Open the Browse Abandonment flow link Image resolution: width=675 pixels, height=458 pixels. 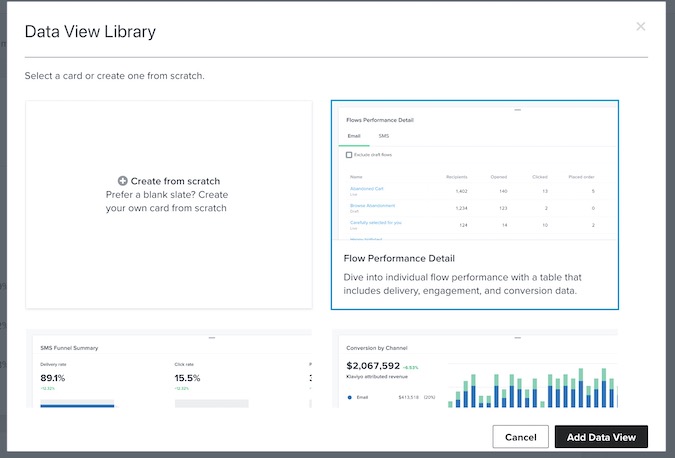tap(371, 206)
